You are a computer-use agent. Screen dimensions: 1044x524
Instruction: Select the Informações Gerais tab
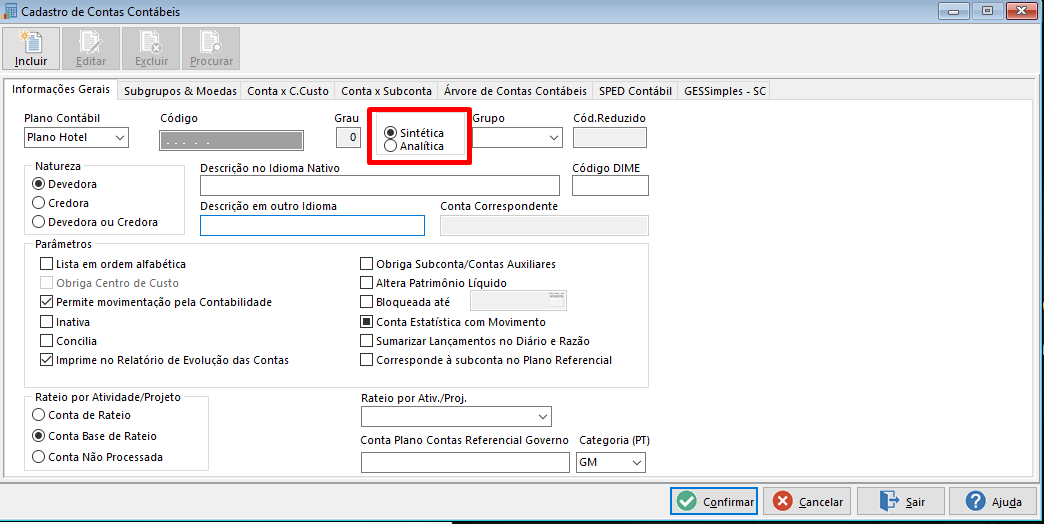coord(61,89)
